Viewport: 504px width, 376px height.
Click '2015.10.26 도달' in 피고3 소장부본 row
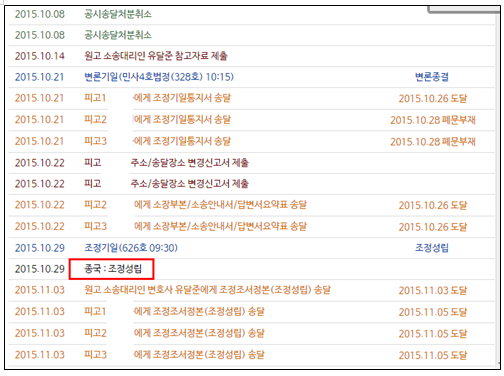pos(433,227)
